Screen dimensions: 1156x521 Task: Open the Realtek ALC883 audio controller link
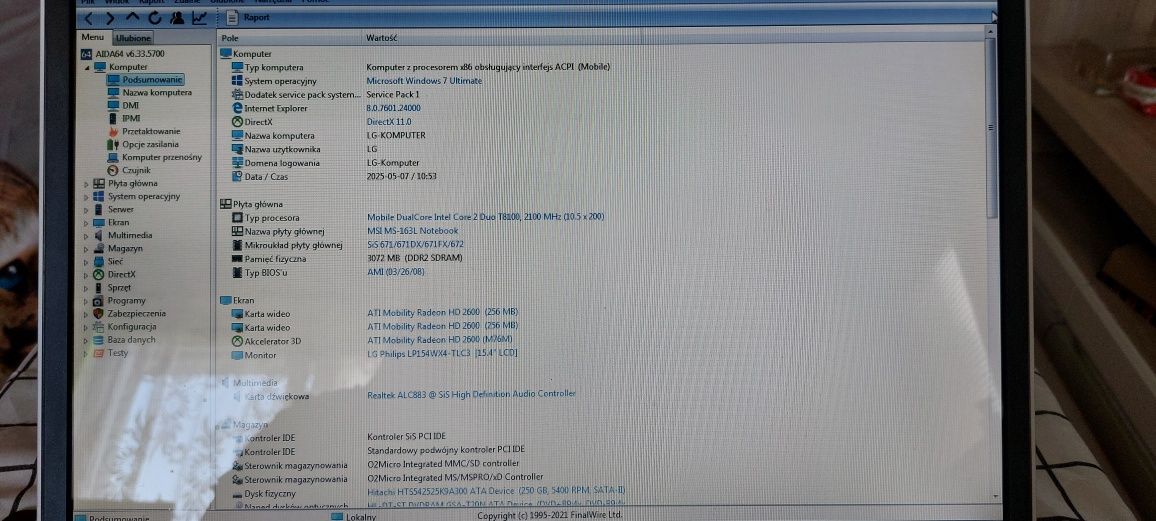471,394
